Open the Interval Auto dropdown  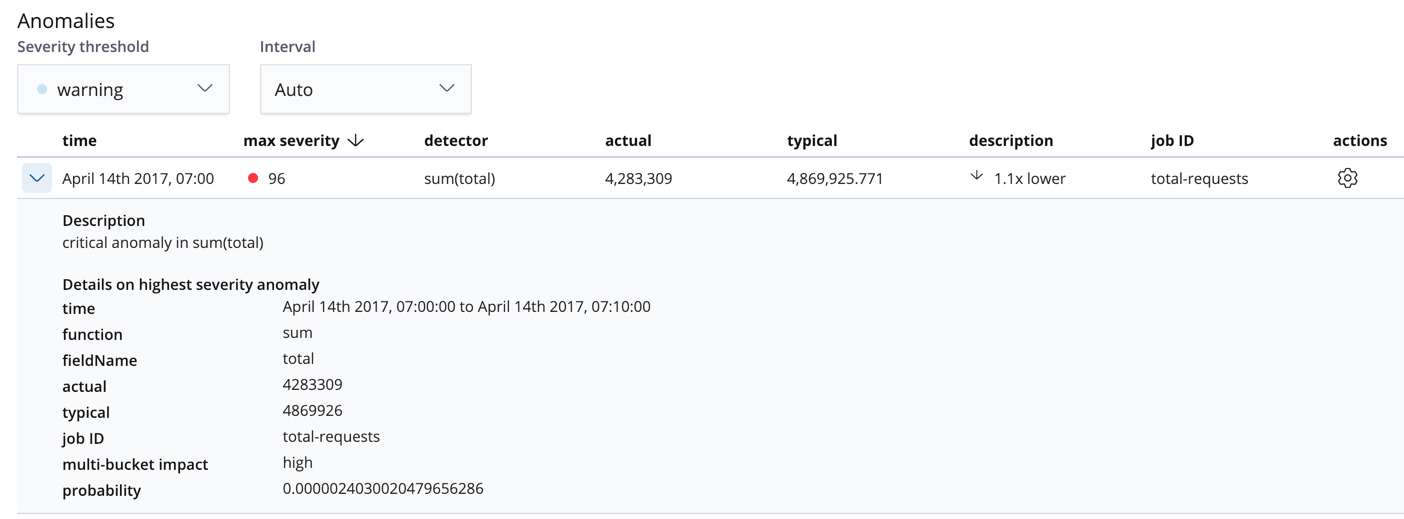[365, 89]
